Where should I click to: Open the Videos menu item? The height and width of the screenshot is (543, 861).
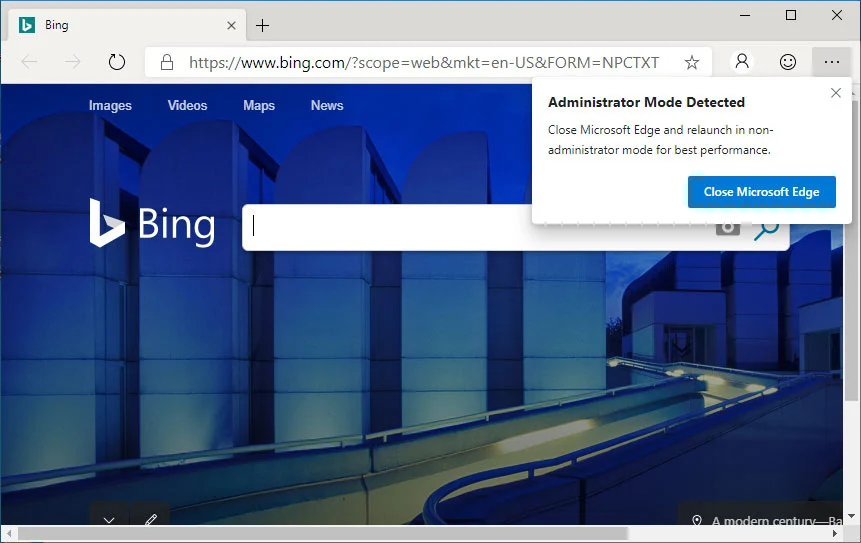tap(187, 105)
